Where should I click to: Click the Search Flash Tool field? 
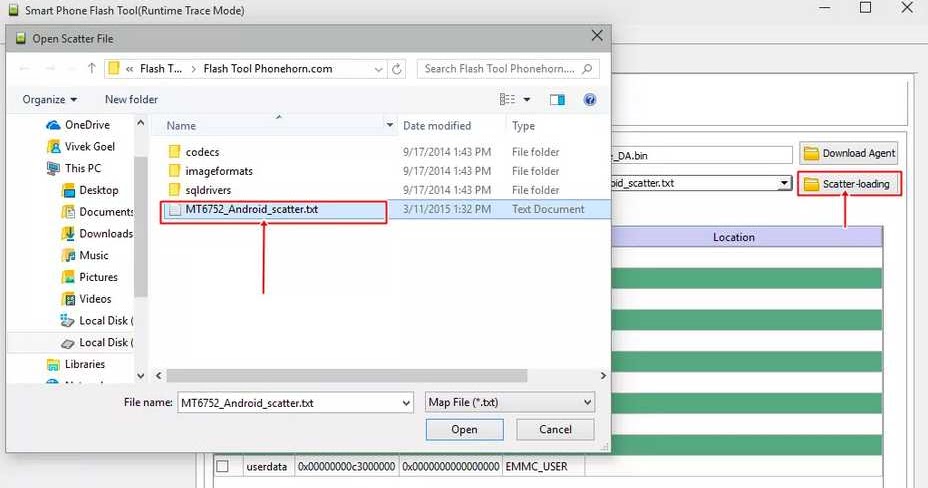point(499,69)
